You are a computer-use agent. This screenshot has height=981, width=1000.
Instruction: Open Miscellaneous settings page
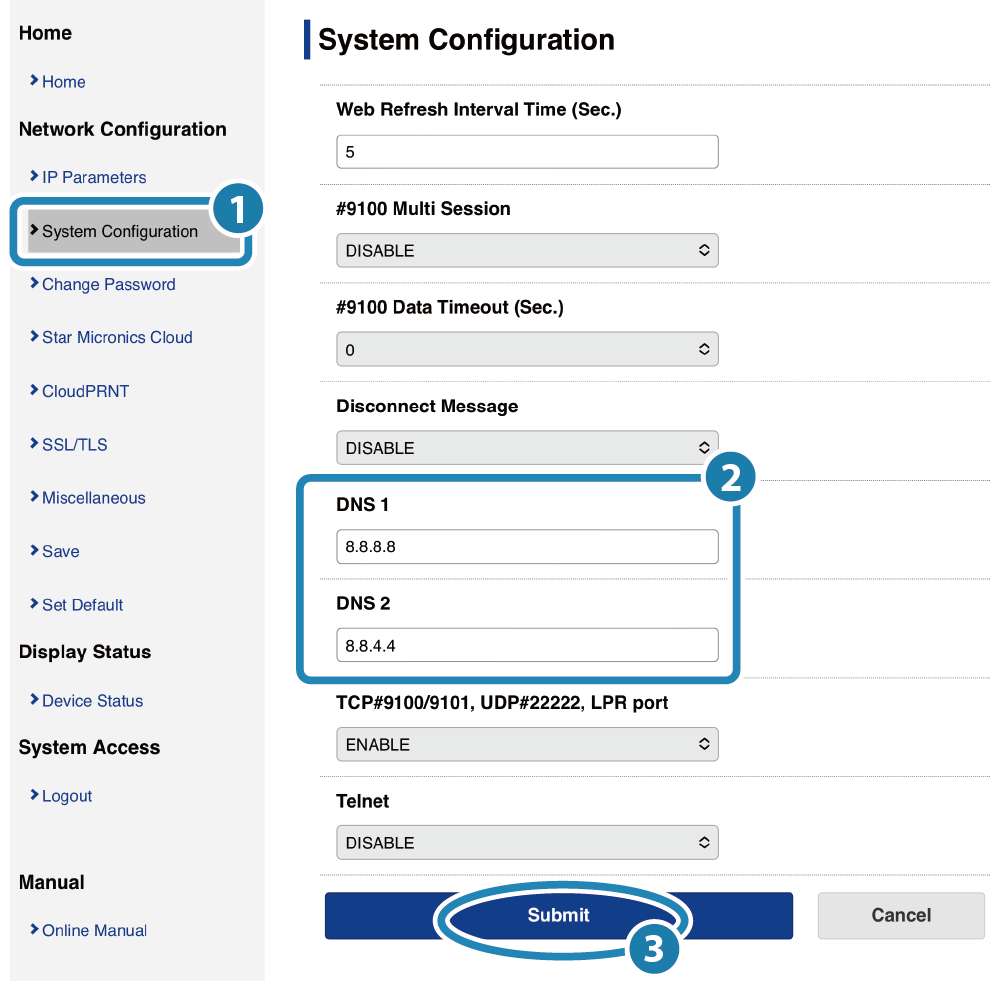pos(93,498)
